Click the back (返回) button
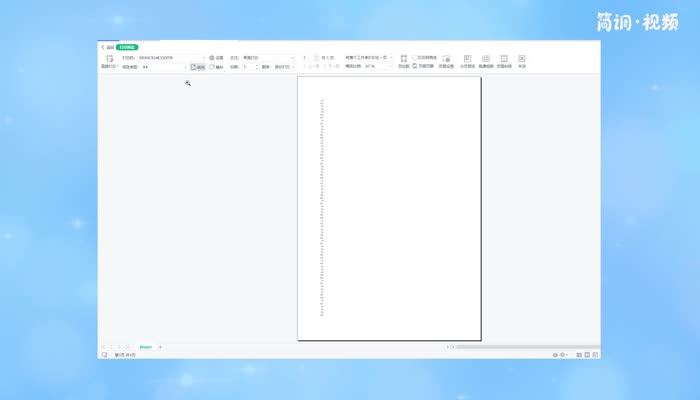Image resolution: width=700 pixels, height=400 pixels. point(107,47)
